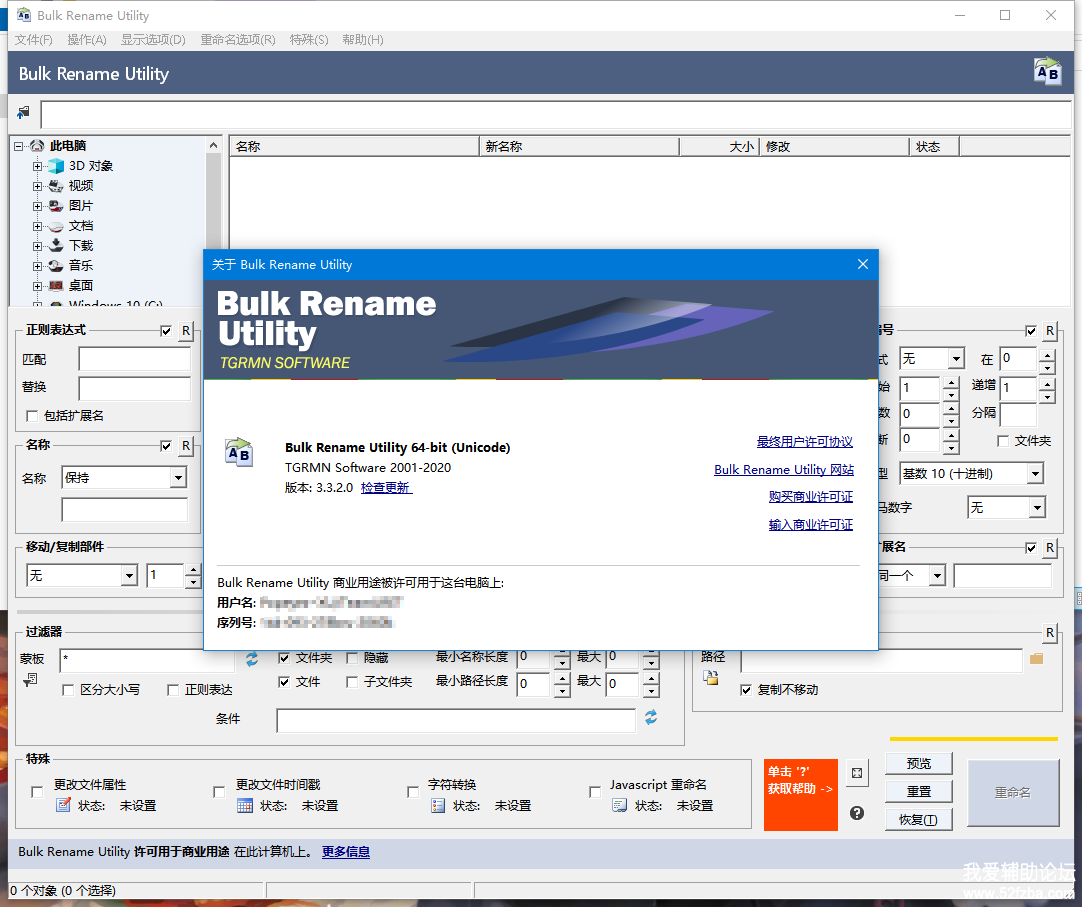Open the 操作(A) menu
Image resolution: width=1082 pixels, height=907 pixels.
click(87, 39)
